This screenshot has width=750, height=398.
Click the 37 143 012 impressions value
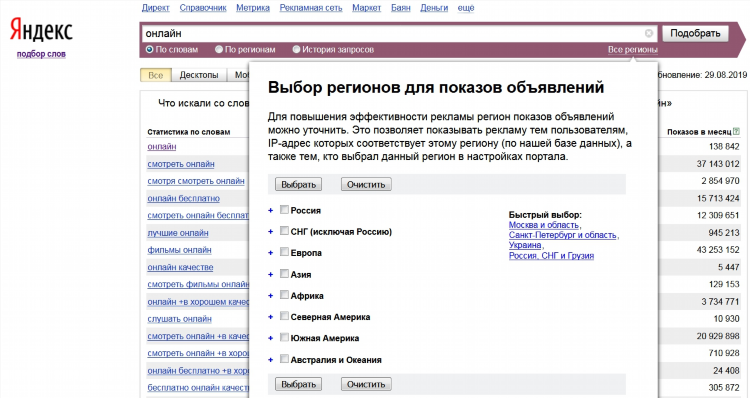click(x=717, y=164)
